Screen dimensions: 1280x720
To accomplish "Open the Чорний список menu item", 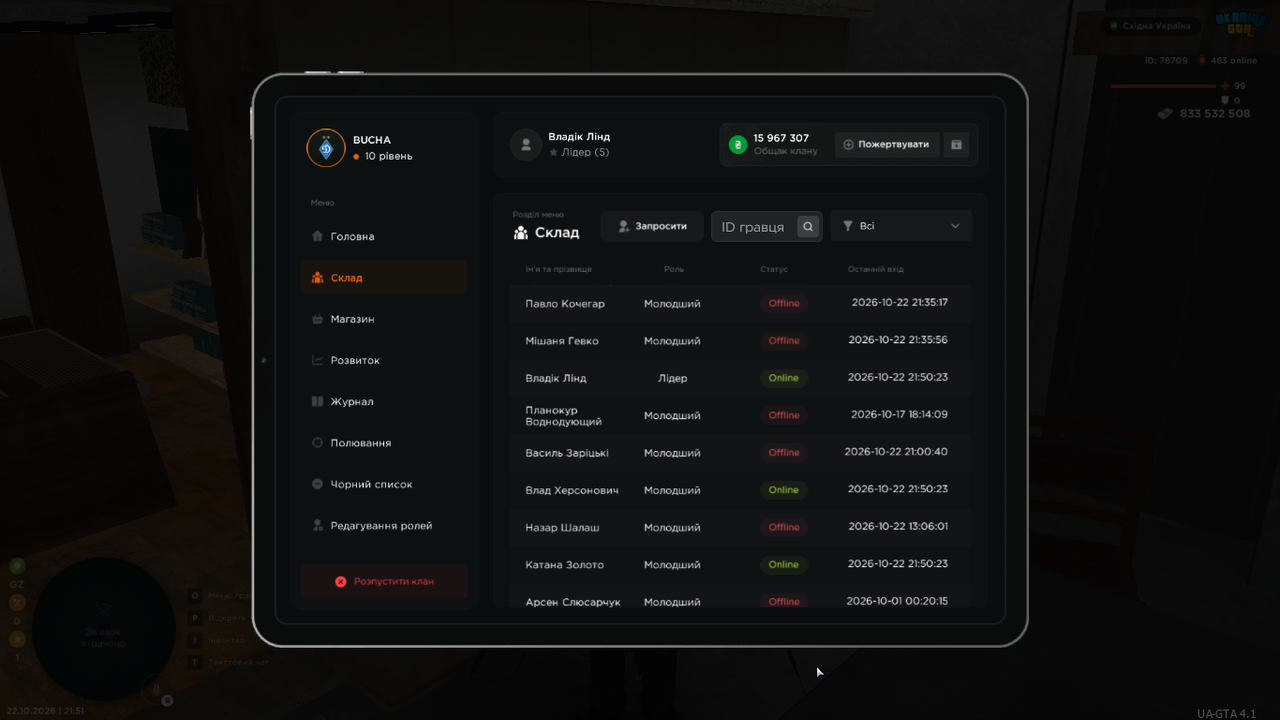I will point(384,484).
